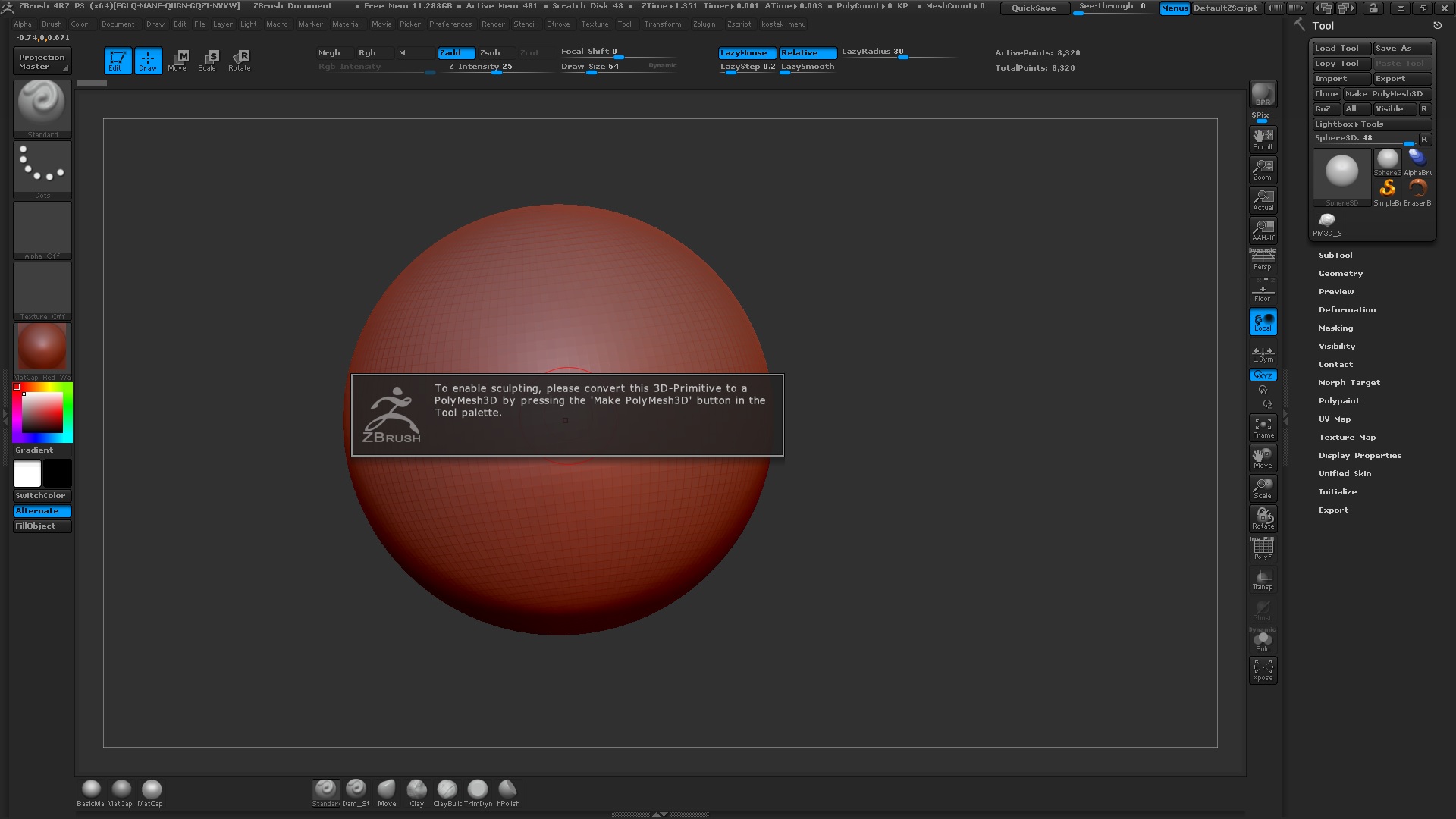Image resolution: width=1456 pixels, height=819 pixels.
Task: Select EraserBrush tool thumbnail
Action: pos(1417,193)
